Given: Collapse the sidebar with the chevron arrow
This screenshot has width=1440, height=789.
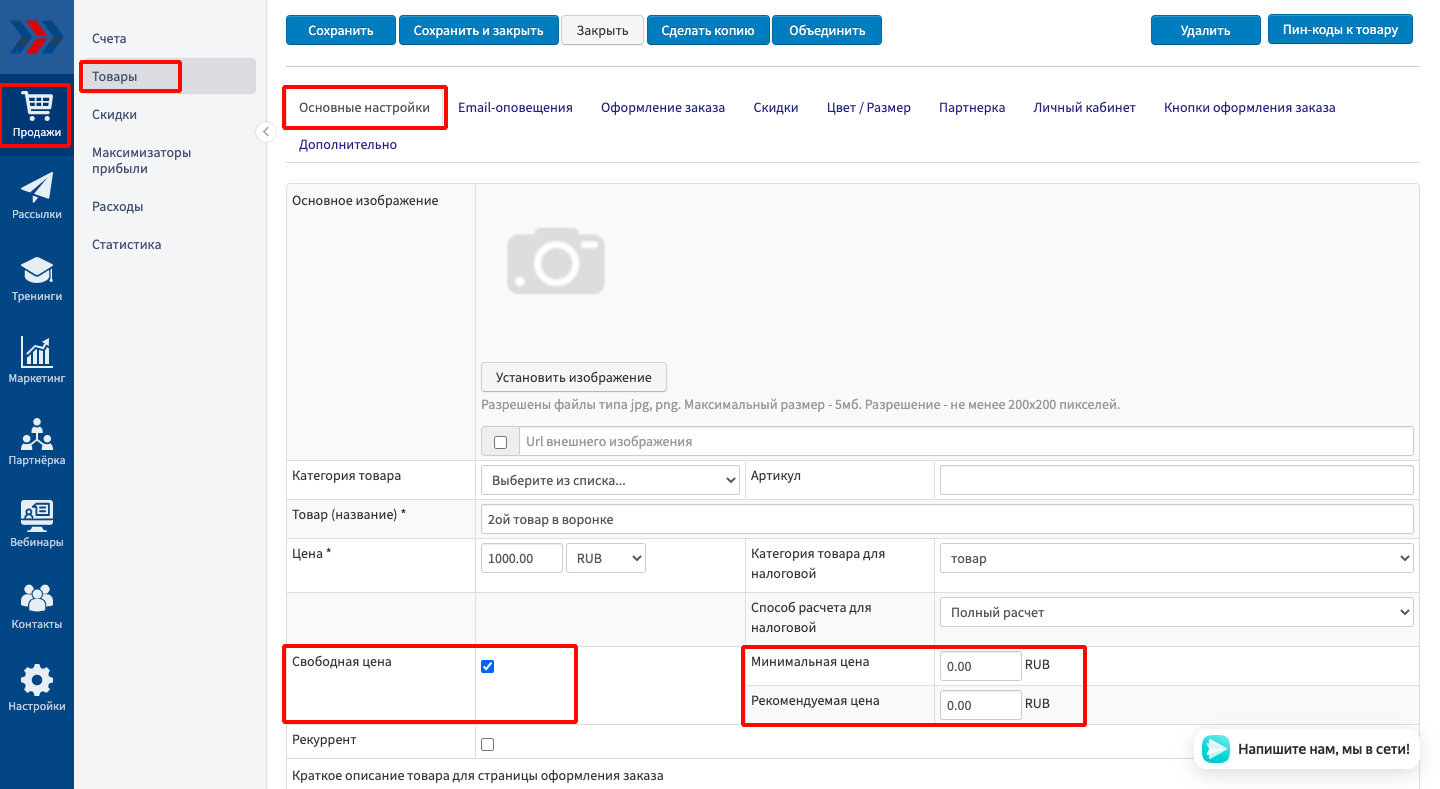Looking at the screenshot, I should 266,132.
